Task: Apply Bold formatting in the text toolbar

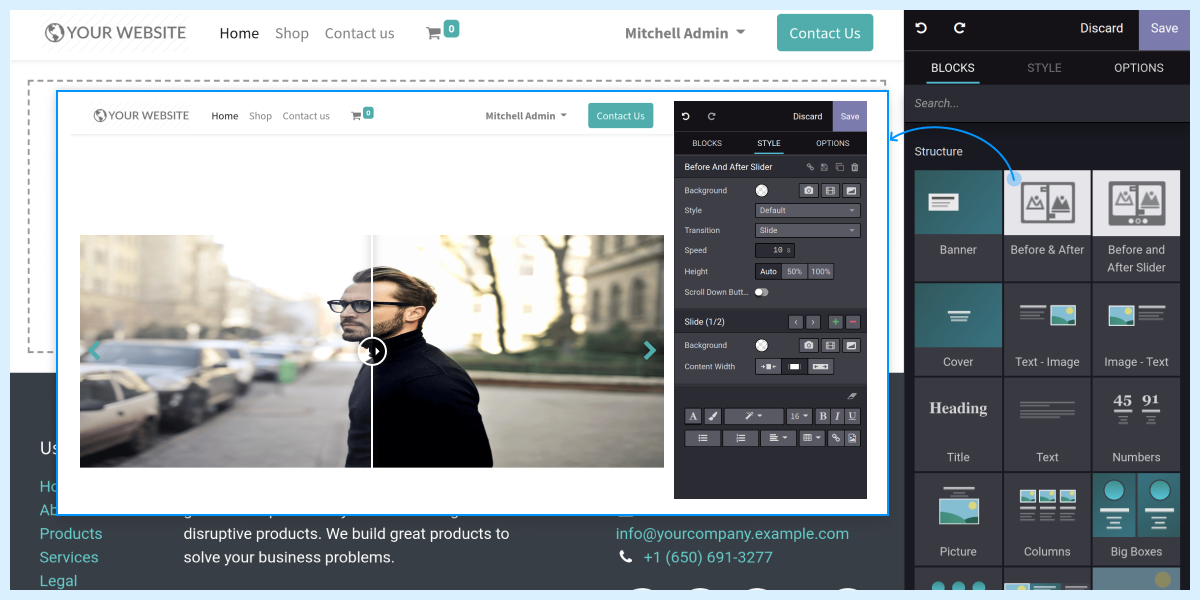Action: (x=823, y=415)
